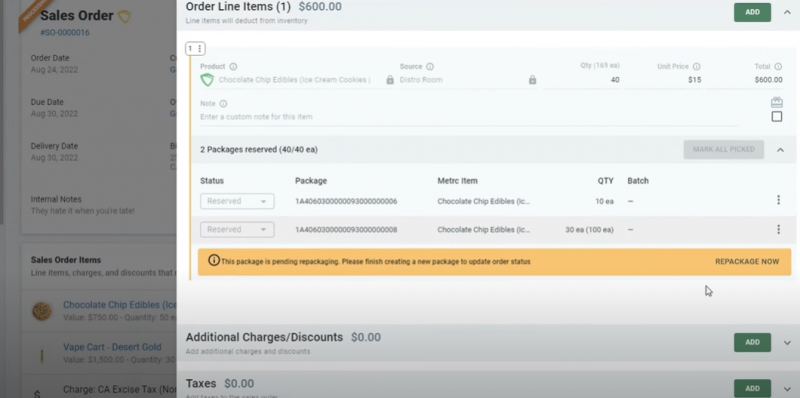Click the Status column header
This screenshot has height=398, width=800.
[x=212, y=181]
